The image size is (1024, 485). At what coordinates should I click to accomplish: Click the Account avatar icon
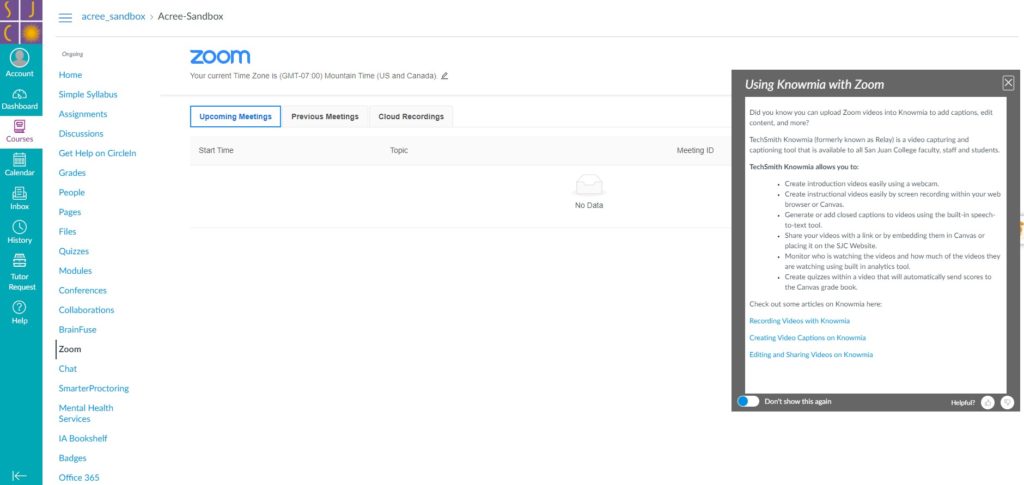click(20, 57)
